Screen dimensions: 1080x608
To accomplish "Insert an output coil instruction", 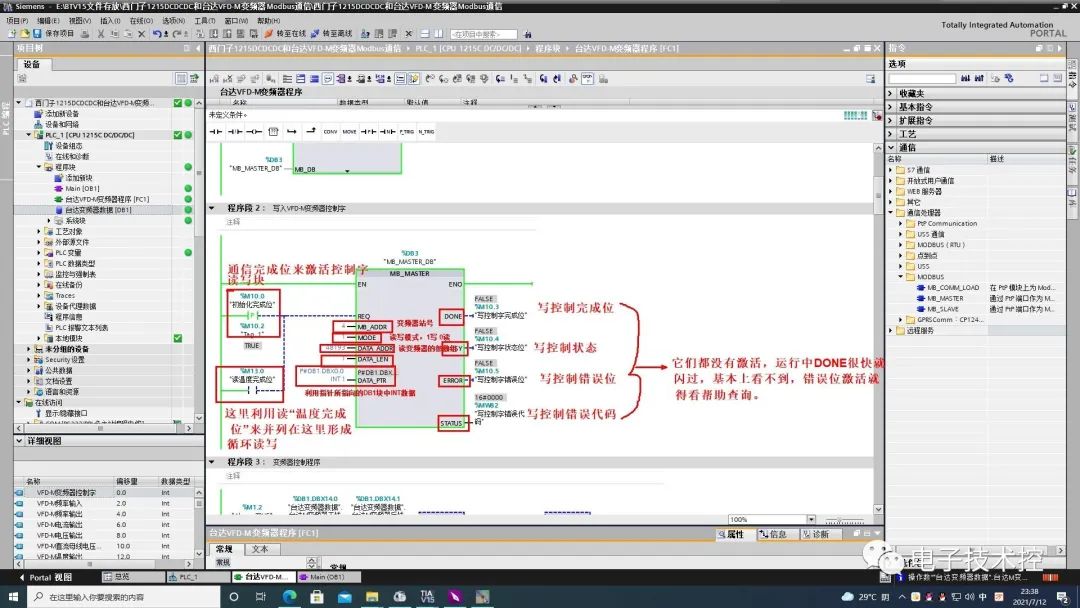I will point(254,132).
